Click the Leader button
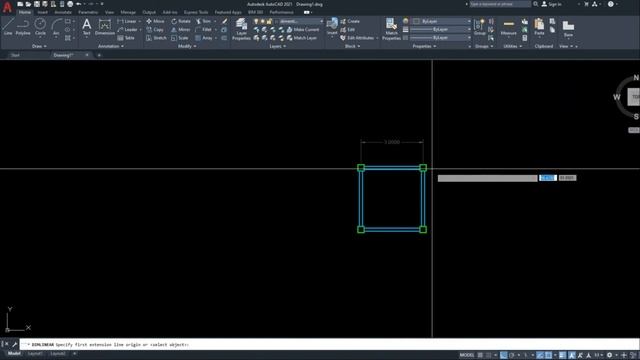The image size is (640, 360). point(128,29)
